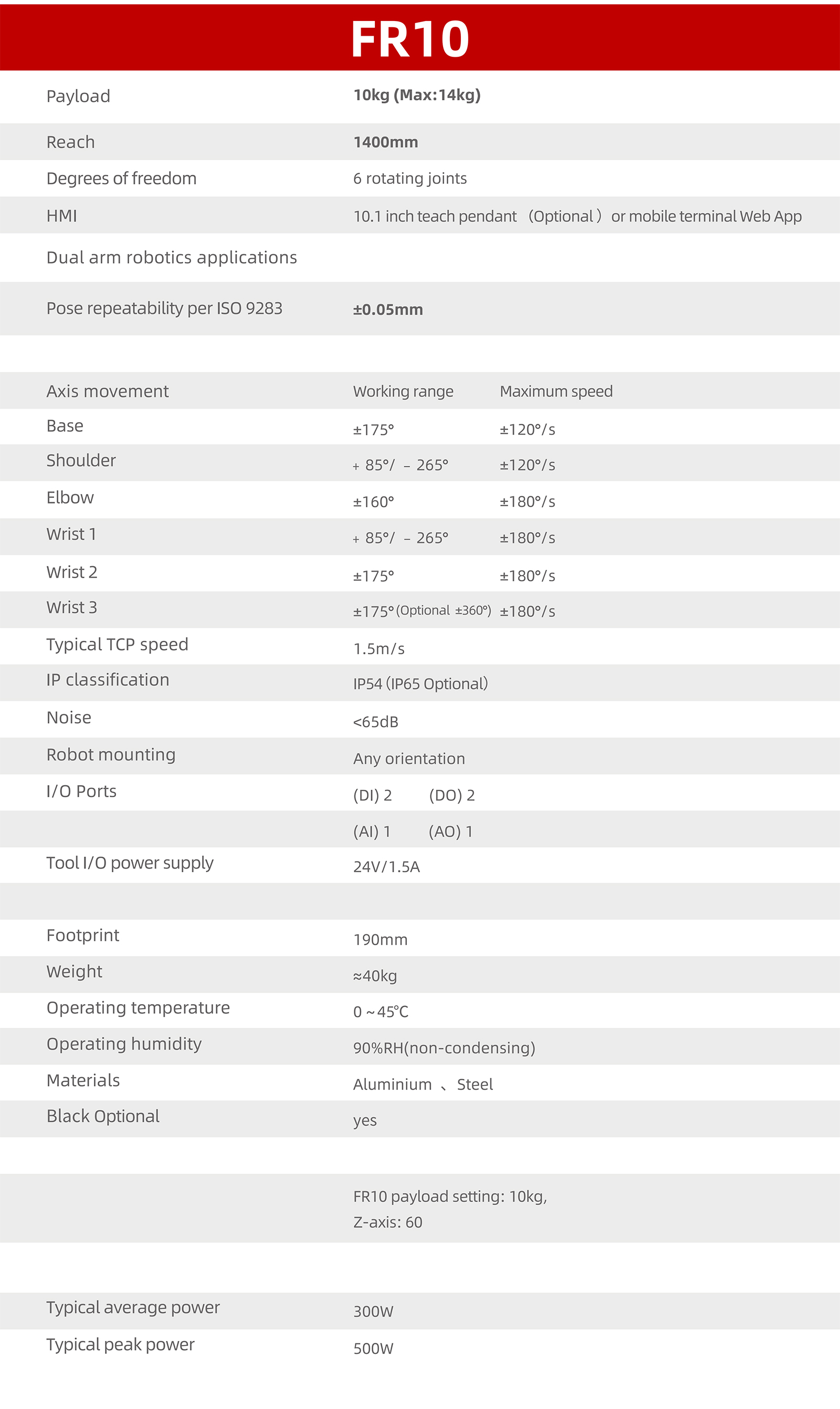Select the Shoulder working range value
Viewport: 840px width, 1409px height.
pos(401,465)
